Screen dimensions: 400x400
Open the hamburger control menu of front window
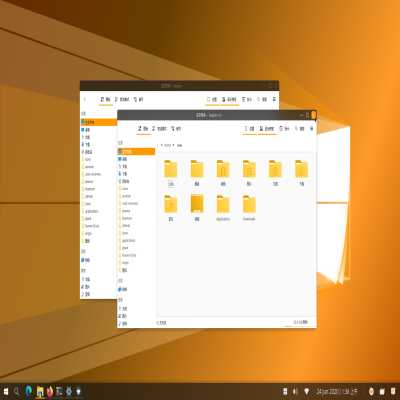[312, 129]
